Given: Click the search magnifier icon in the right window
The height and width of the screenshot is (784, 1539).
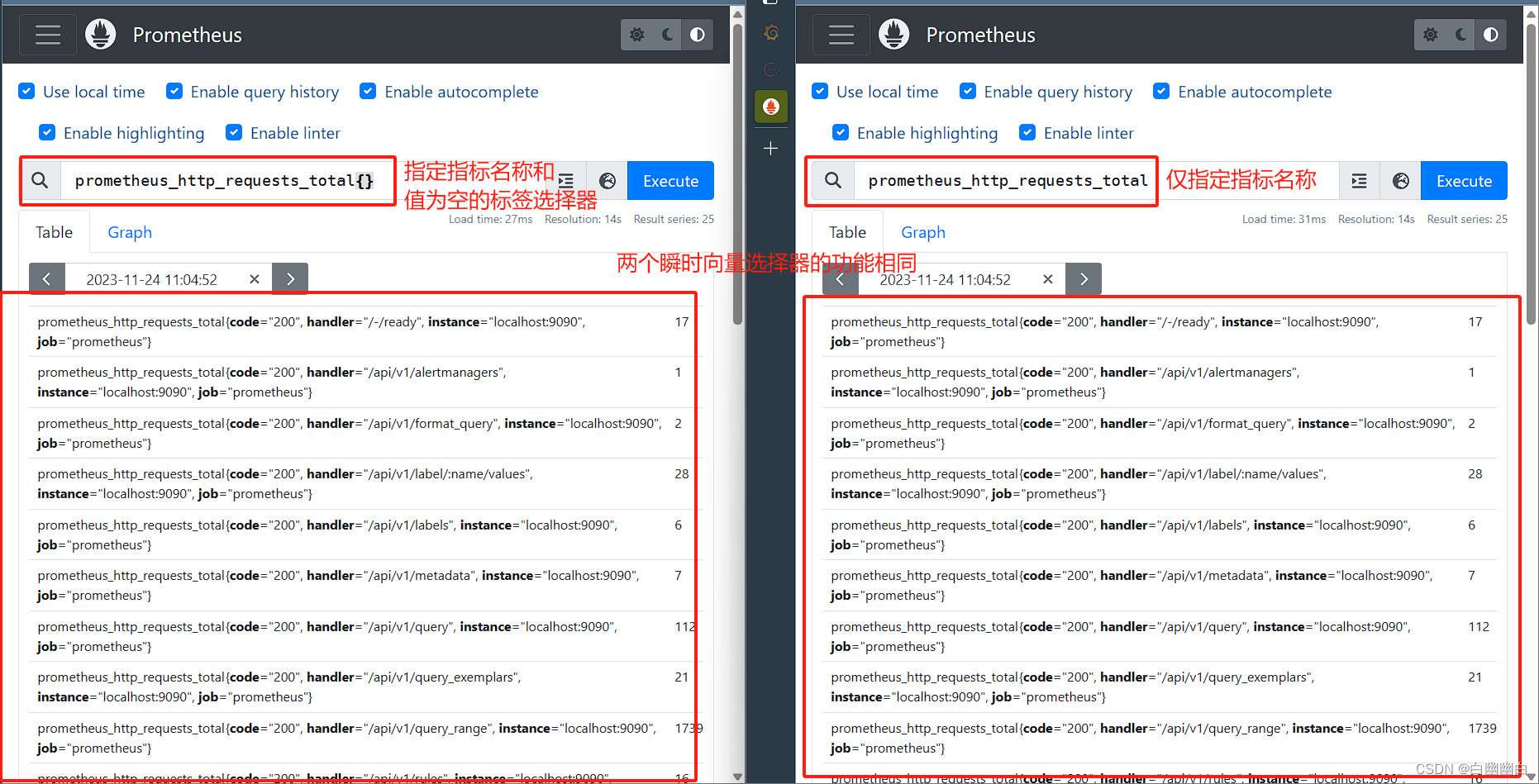Looking at the screenshot, I should (833, 180).
